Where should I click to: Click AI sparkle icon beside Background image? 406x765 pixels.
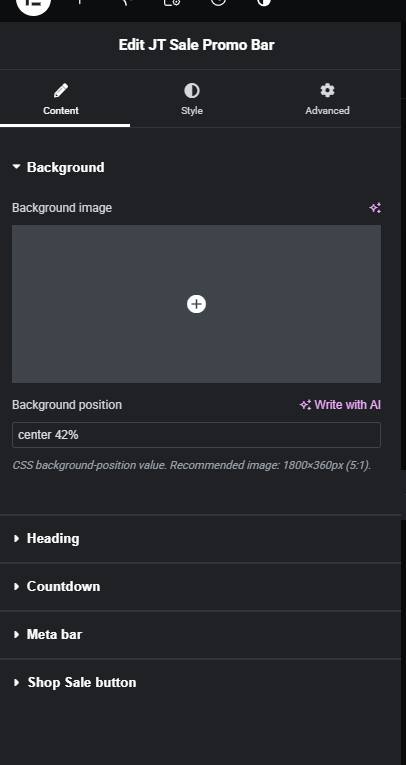pyautogui.click(x=375, y=208)
